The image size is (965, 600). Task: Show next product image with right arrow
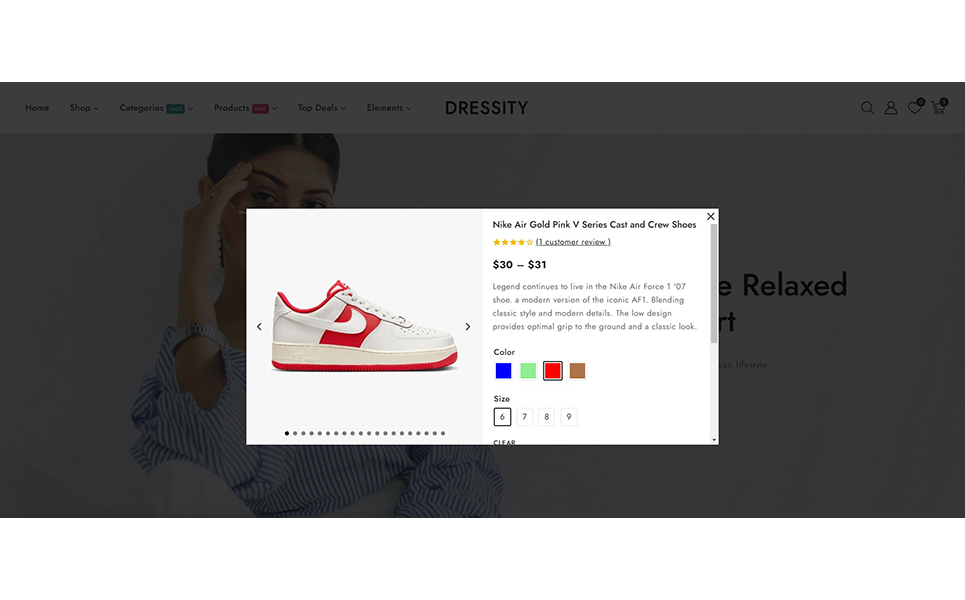coord(468,327)
